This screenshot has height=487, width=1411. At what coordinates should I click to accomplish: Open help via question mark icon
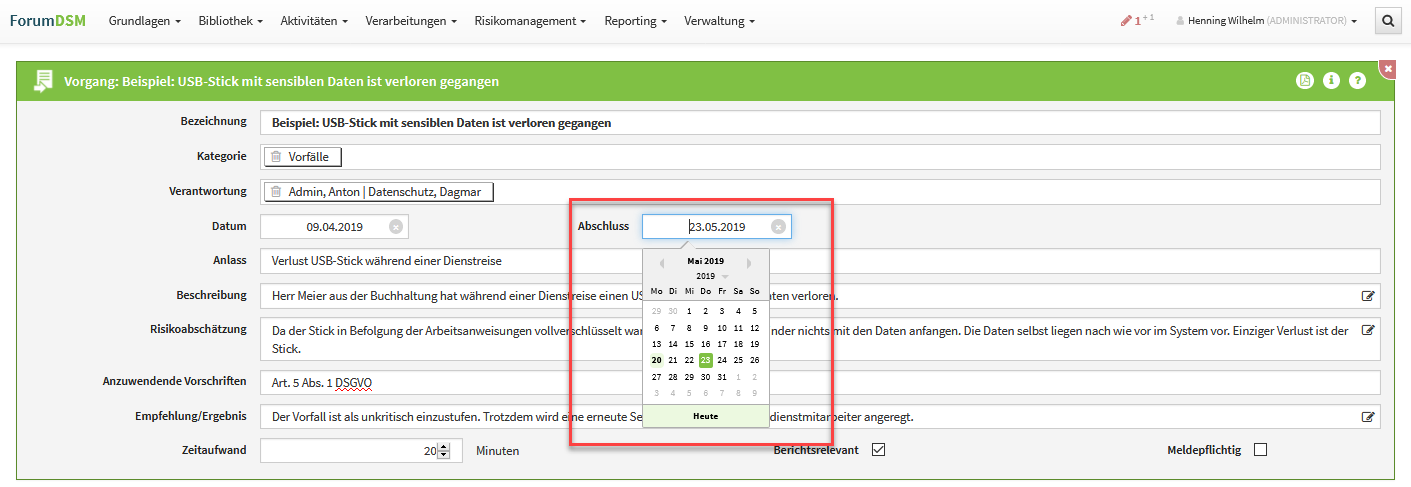tap(1357, 81)
